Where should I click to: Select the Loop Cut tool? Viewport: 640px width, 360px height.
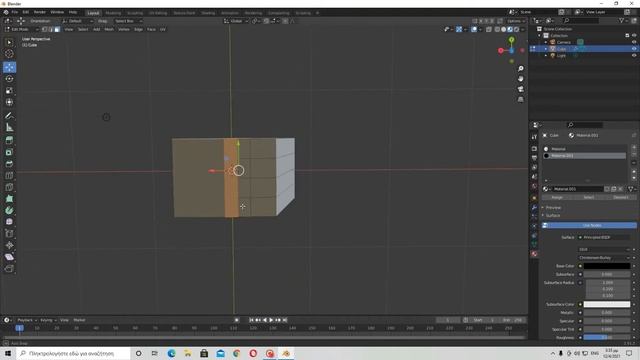9,176
